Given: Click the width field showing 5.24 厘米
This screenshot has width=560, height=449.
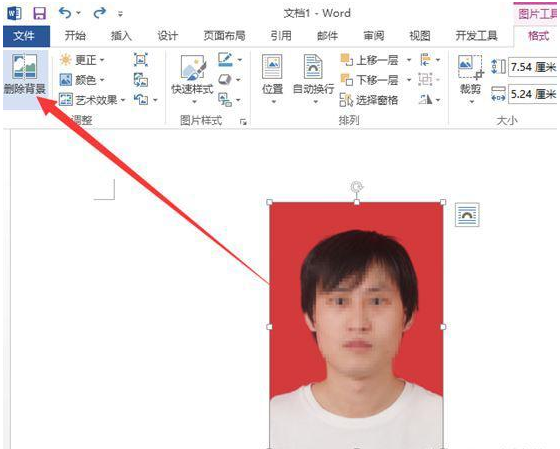Looking at the screenshot, I should click(532, 94).
